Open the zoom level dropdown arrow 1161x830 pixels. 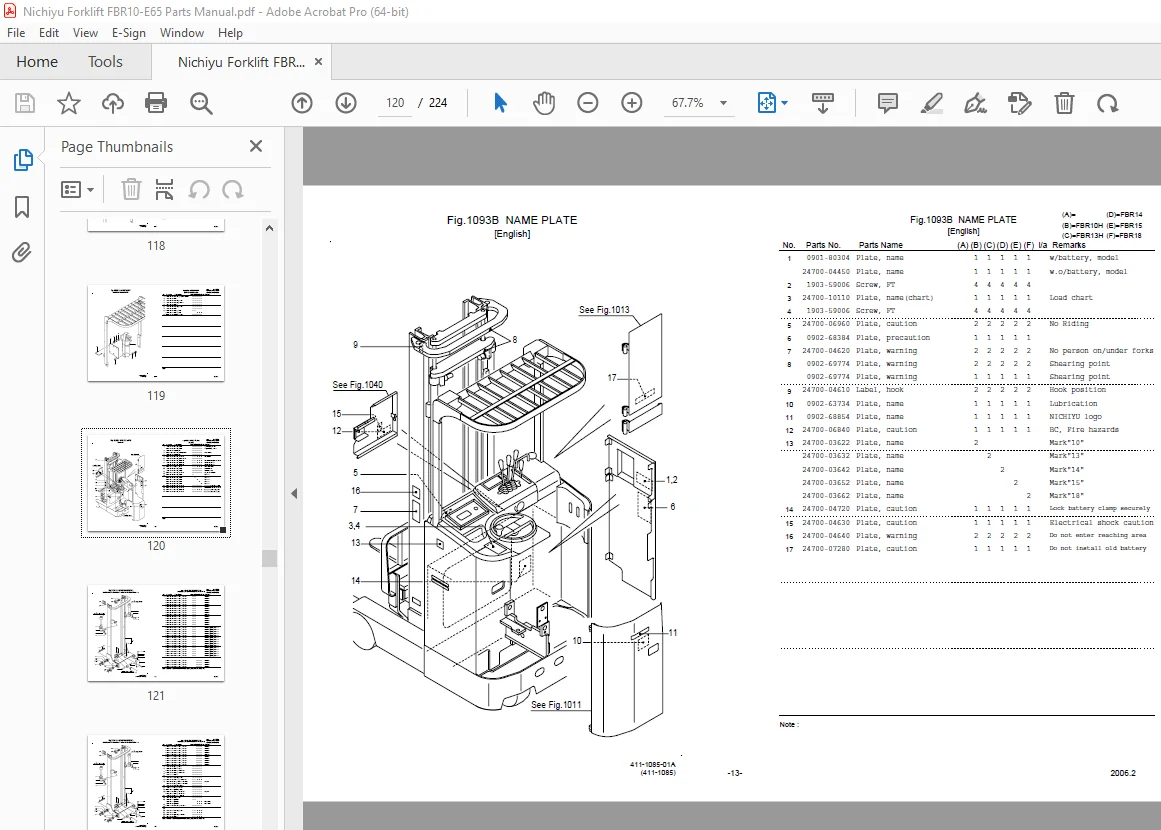(723, 103)
